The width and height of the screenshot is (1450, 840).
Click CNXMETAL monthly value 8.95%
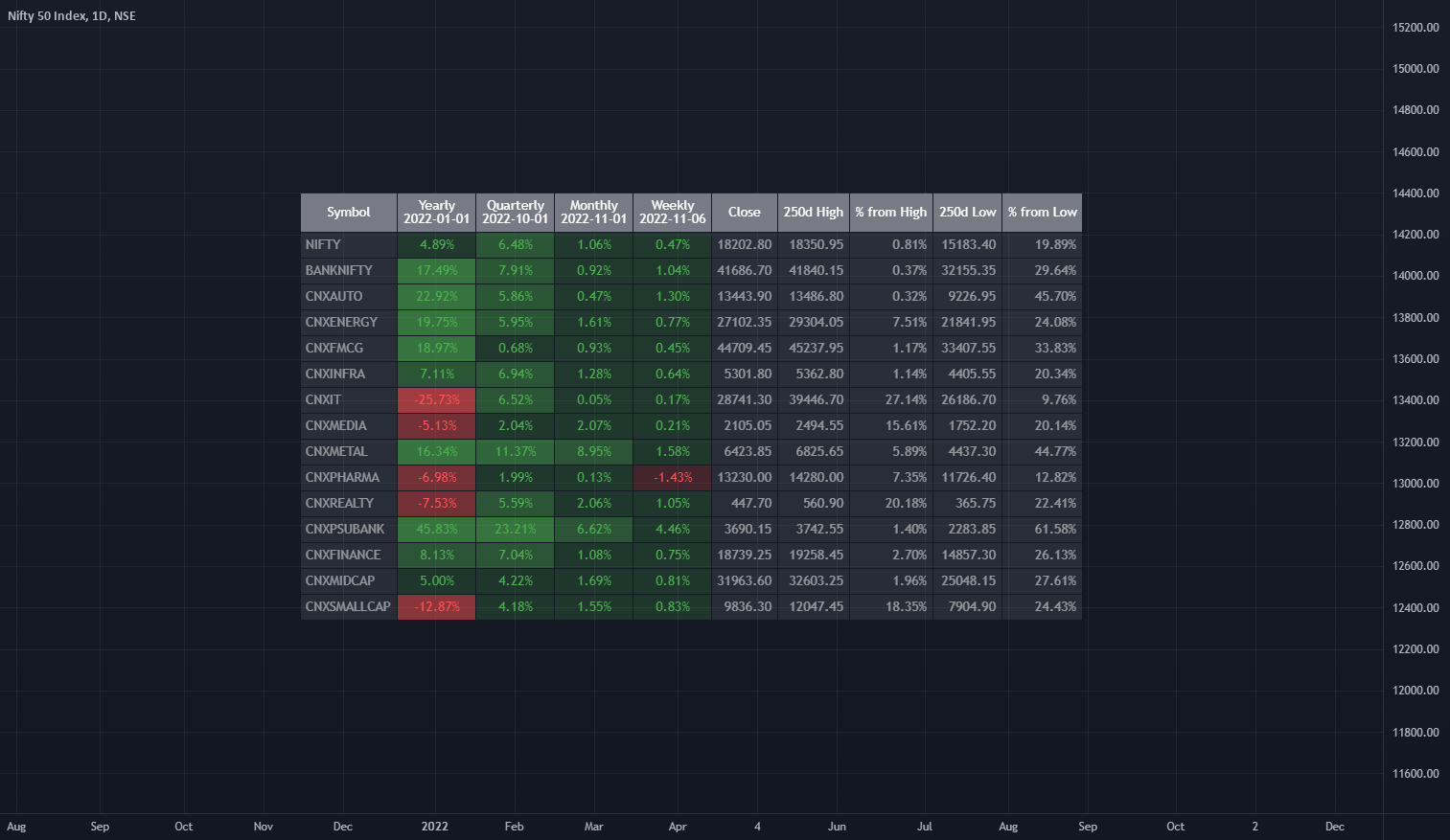pos(594,452)
